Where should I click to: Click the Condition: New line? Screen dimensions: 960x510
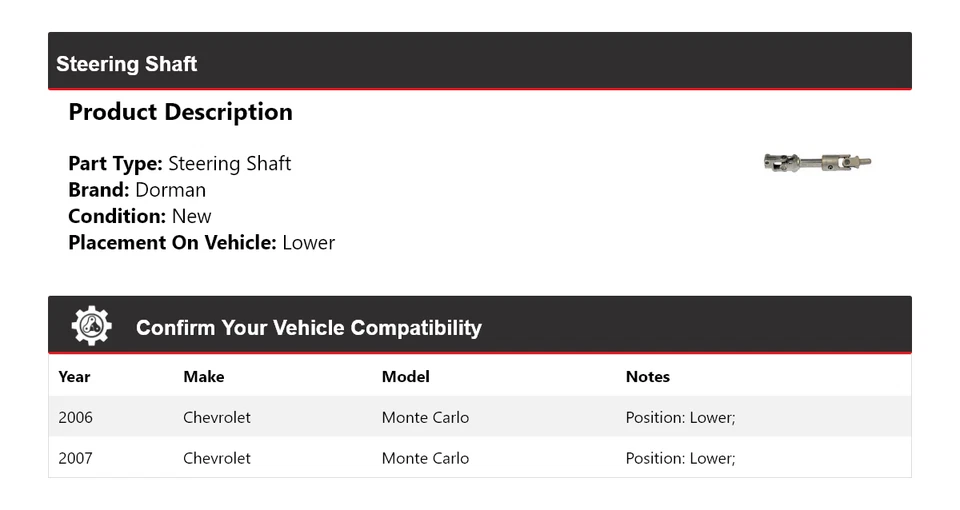[140, 216]
